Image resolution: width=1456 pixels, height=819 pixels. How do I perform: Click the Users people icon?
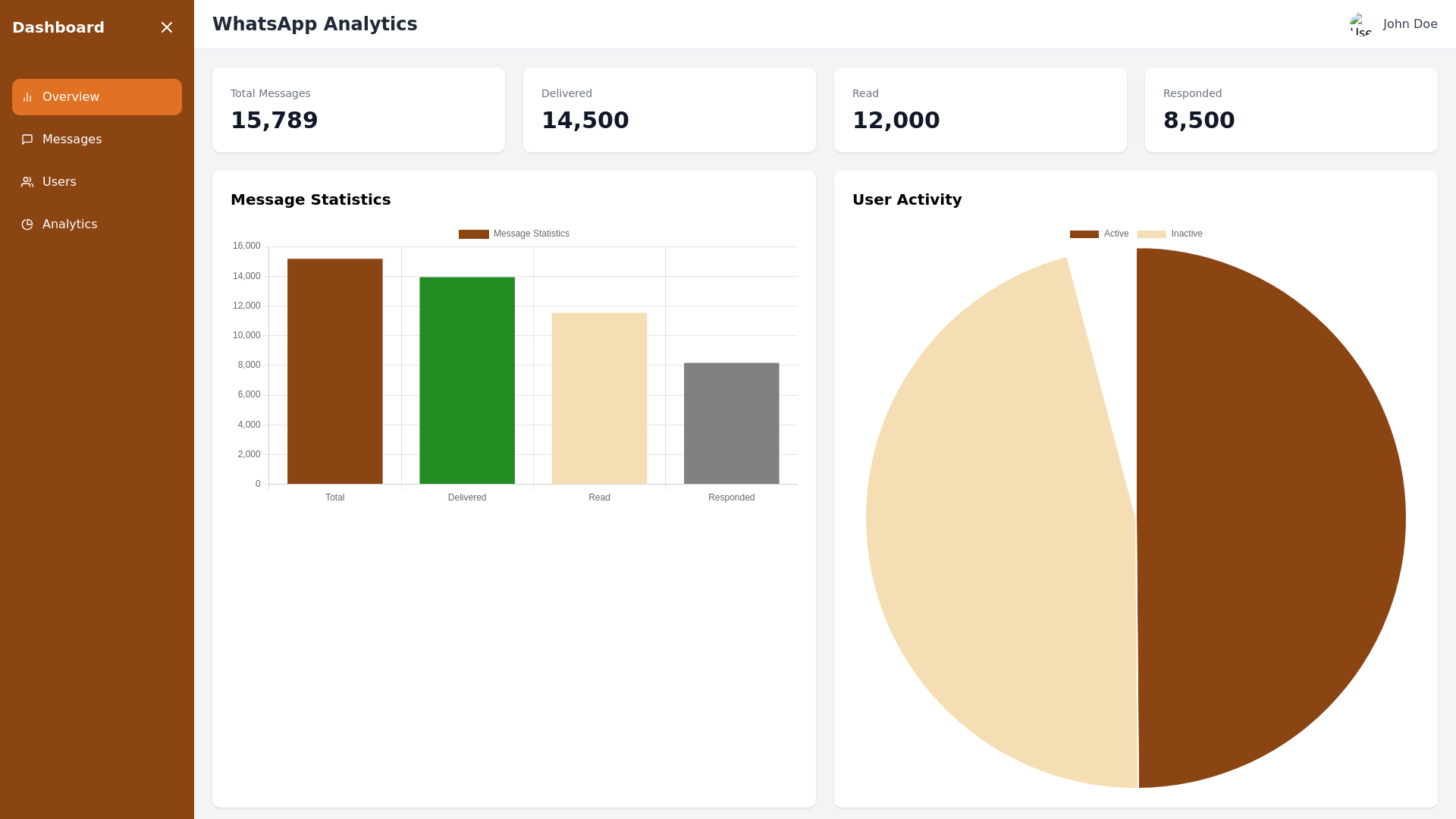pos(27,182)
